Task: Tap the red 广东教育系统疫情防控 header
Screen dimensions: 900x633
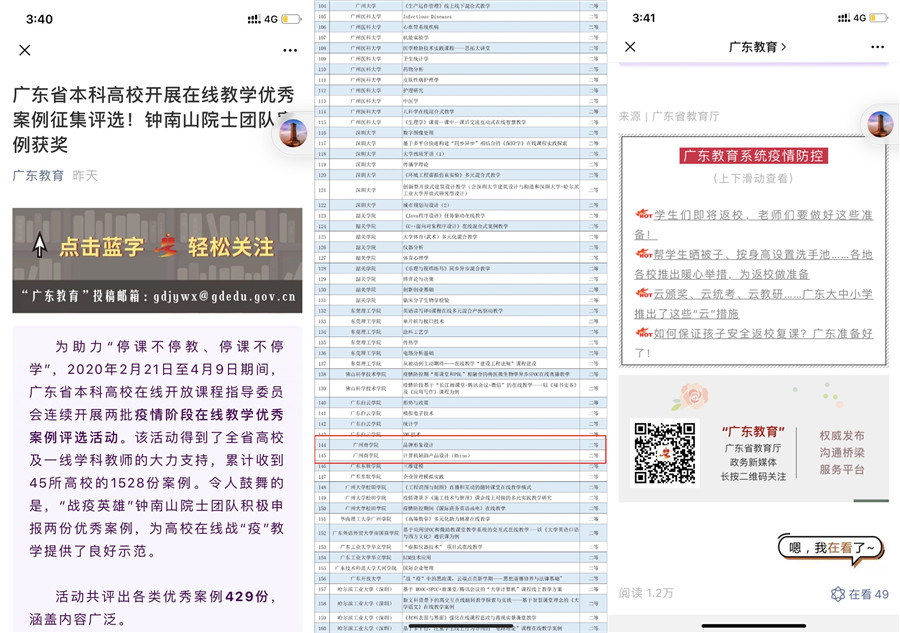Action: (x=754, y=157)
